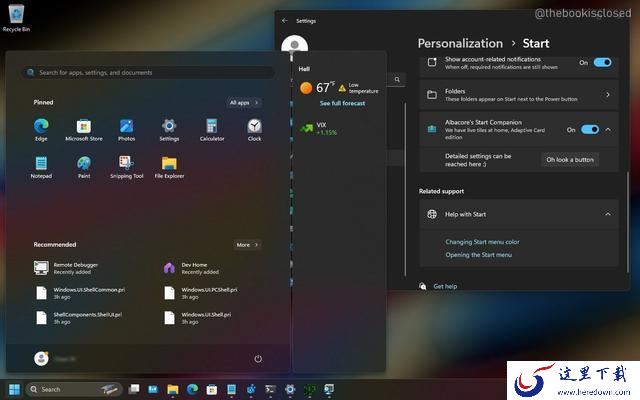The width and height of the screenshot is (640, 400).
Task: Toggle account-related notifications switch
Action: pyautogui.click(x=602, y=62)
